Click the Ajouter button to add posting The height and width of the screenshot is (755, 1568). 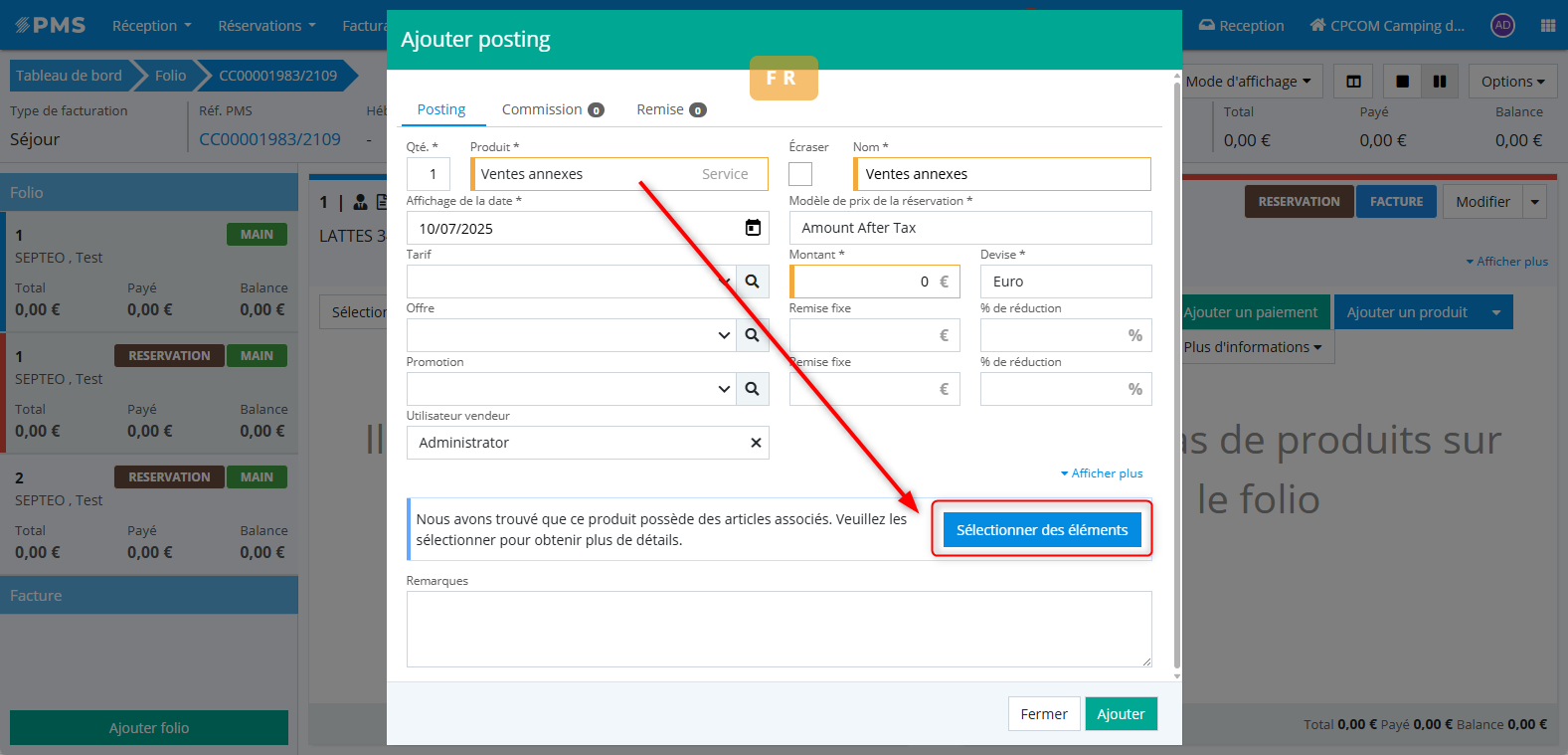[x=1121, y=714]
